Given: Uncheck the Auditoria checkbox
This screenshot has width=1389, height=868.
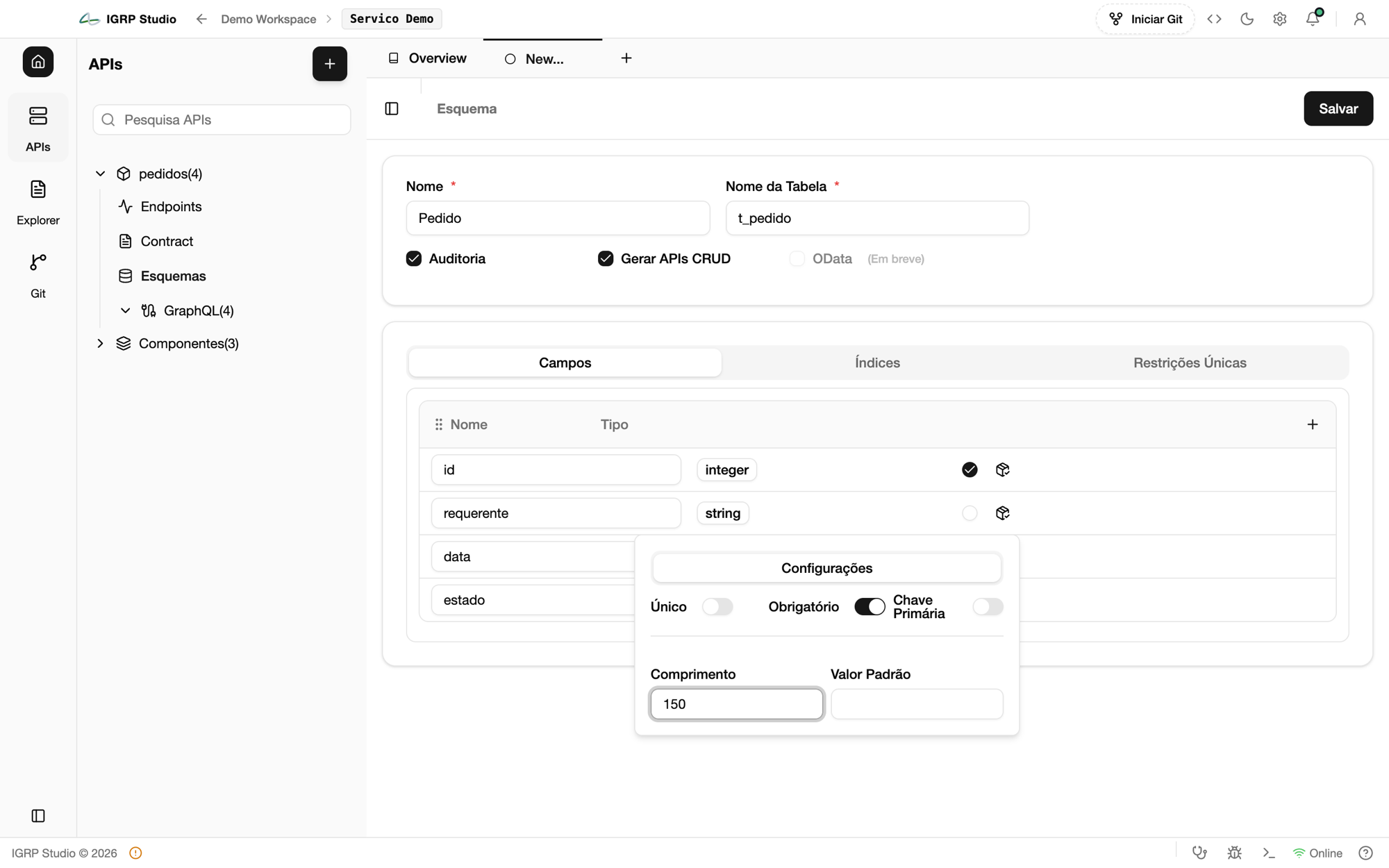Looking at the screenshot, I should (x=414, y=258).
